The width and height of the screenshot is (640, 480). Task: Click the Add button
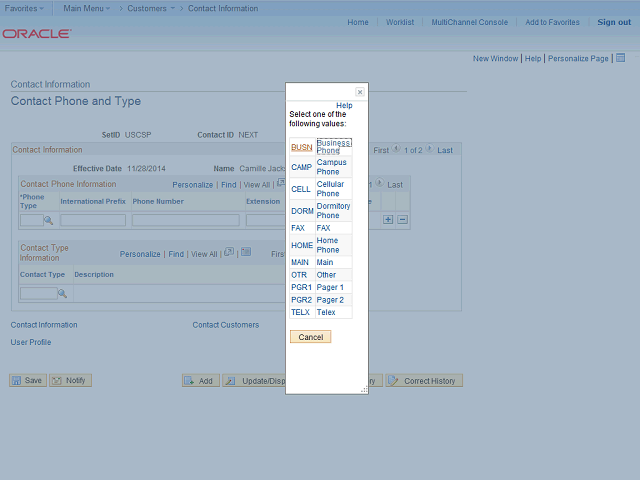201,381
